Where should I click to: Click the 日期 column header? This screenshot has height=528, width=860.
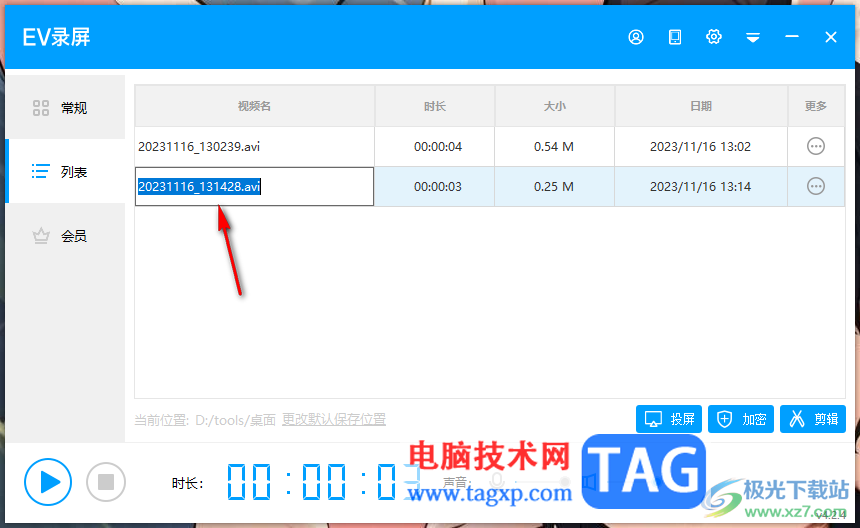[701, 106]
